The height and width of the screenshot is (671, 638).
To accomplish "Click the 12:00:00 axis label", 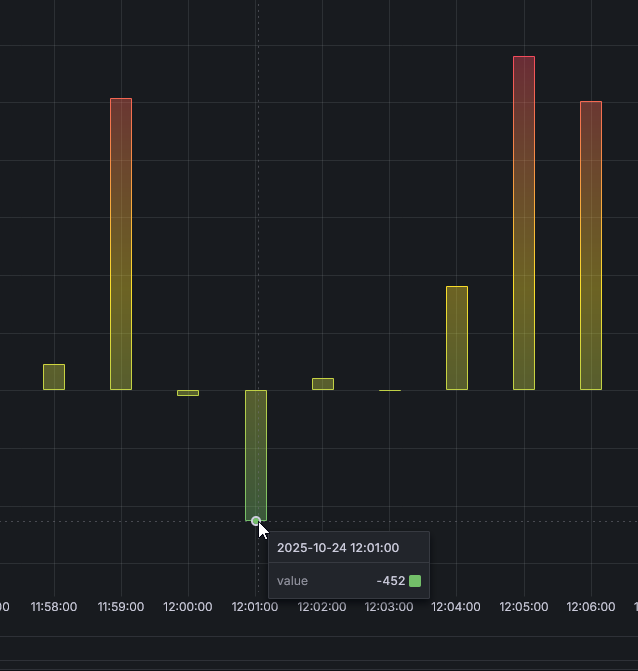I will [187, 607].
